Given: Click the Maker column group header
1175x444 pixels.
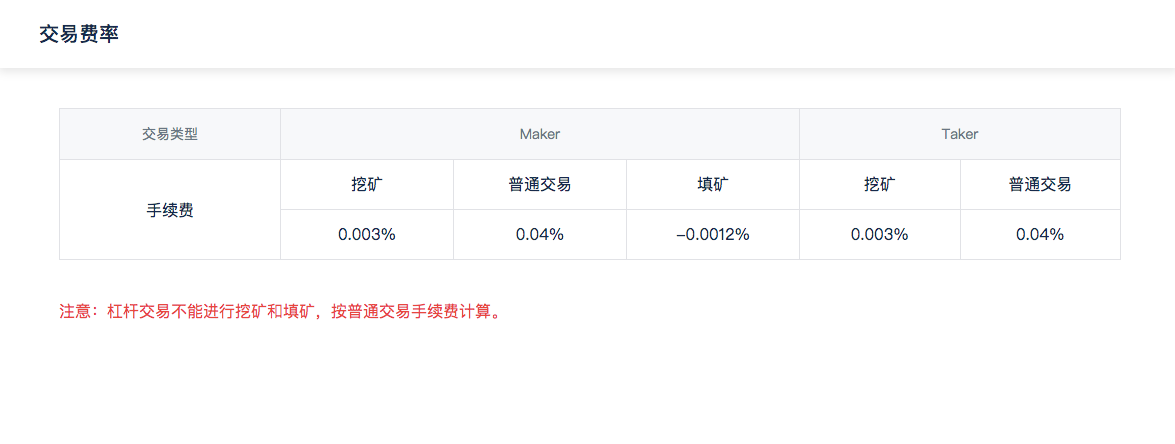Looking at the screenshot, I should (x=540, y=134).
